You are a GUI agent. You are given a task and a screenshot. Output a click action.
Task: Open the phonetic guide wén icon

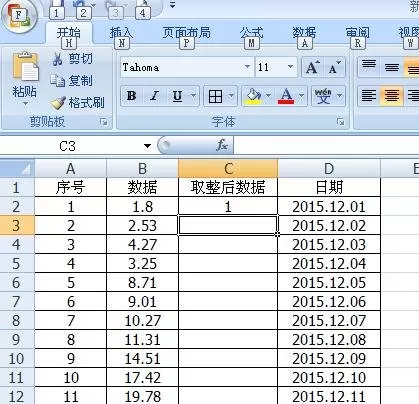323,96
